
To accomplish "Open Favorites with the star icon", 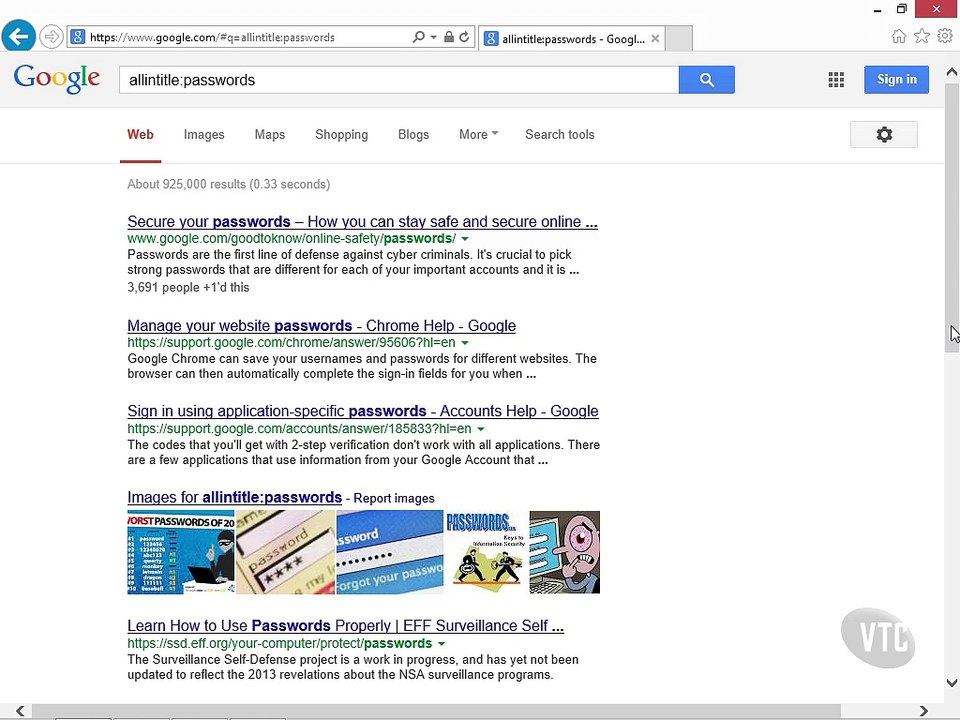I will 921,36.
